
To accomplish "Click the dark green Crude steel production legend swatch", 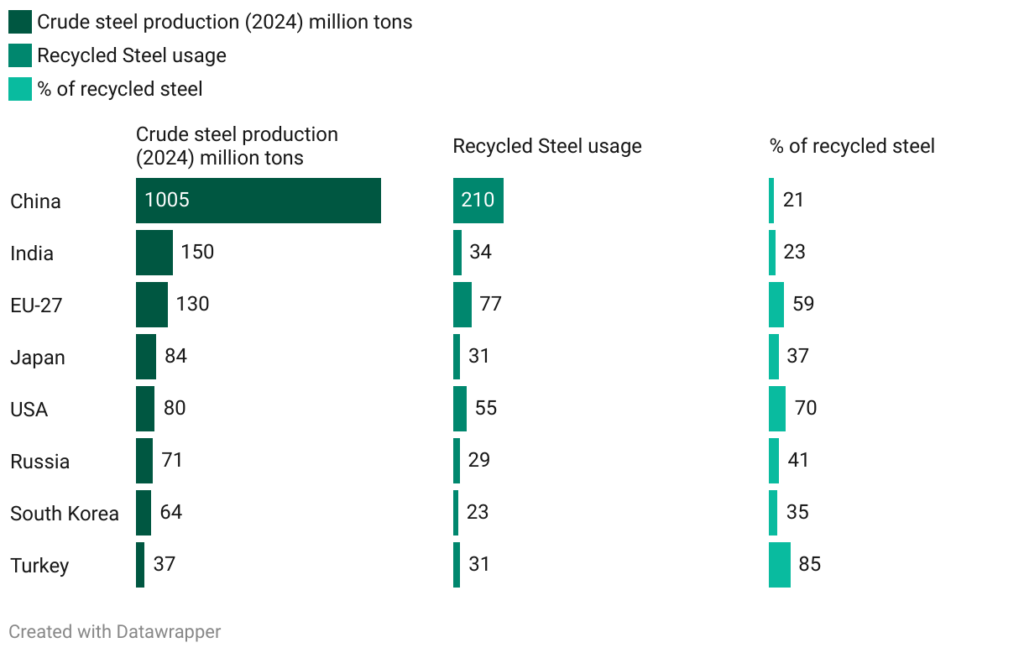I will pos(20,21).
